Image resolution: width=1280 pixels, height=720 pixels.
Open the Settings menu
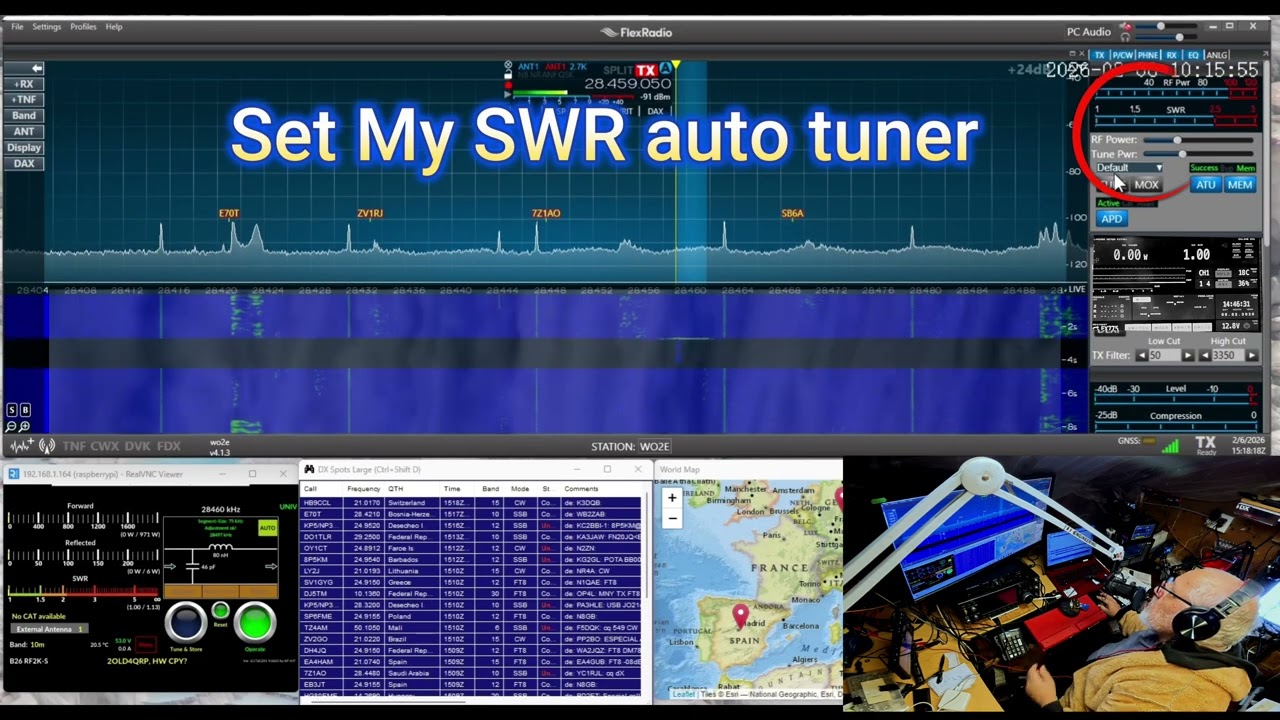tap(47, 27)
